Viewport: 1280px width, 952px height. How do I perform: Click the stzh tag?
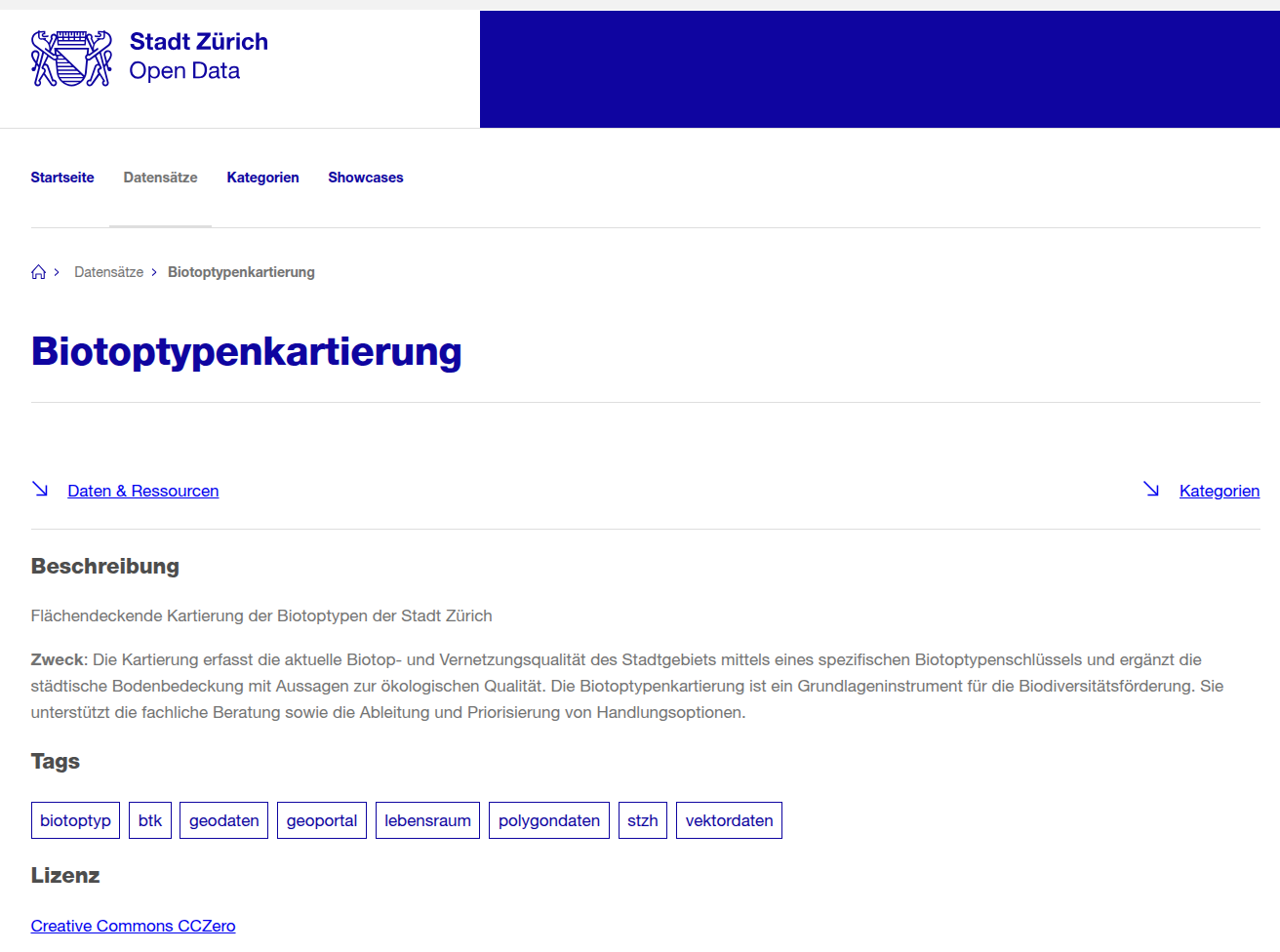click(643, 820)
